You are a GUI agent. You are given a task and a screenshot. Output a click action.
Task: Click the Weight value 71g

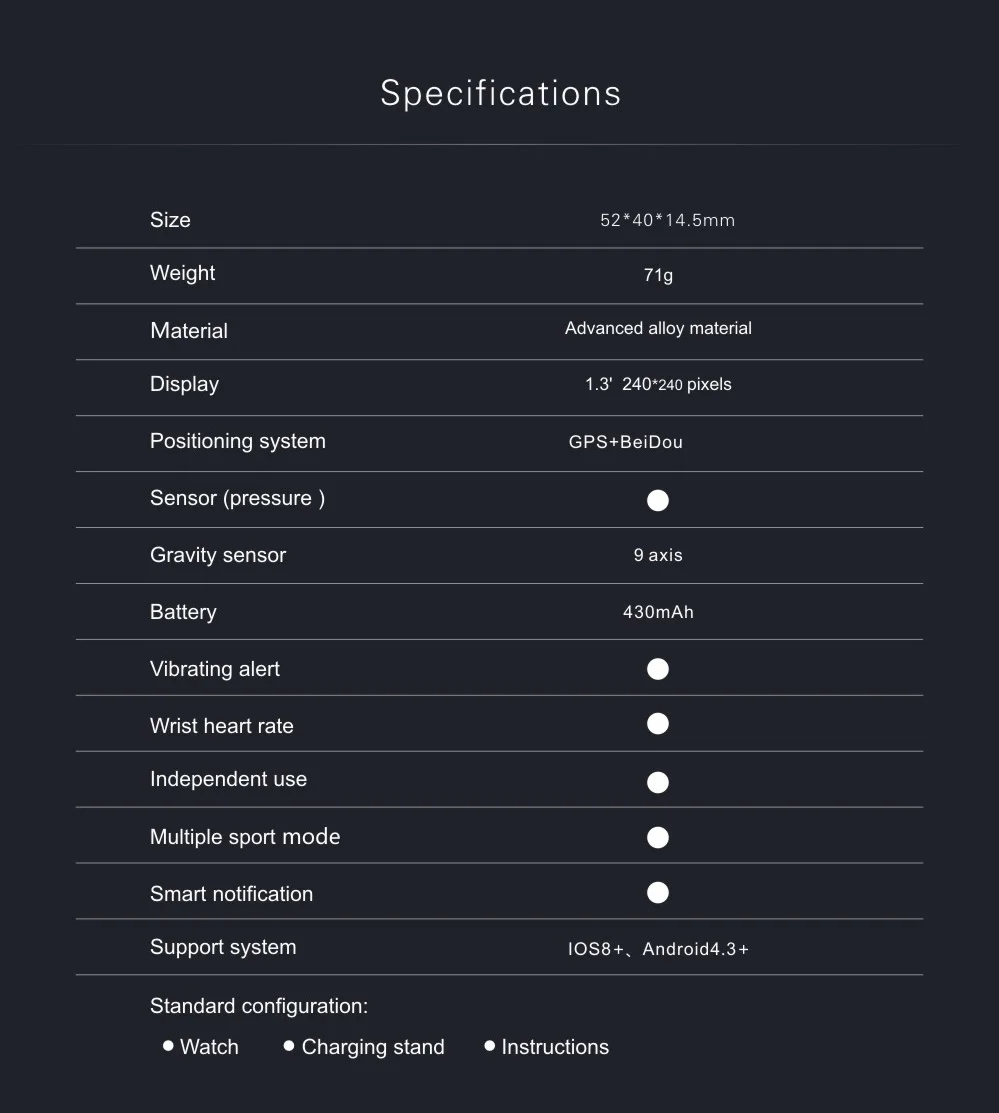tap(658, 275)
